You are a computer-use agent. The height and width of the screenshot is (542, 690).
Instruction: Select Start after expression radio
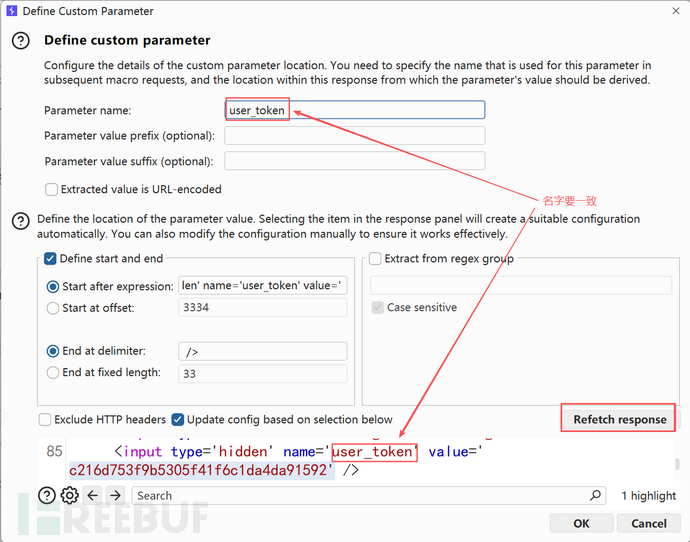[x=53, y=287]
